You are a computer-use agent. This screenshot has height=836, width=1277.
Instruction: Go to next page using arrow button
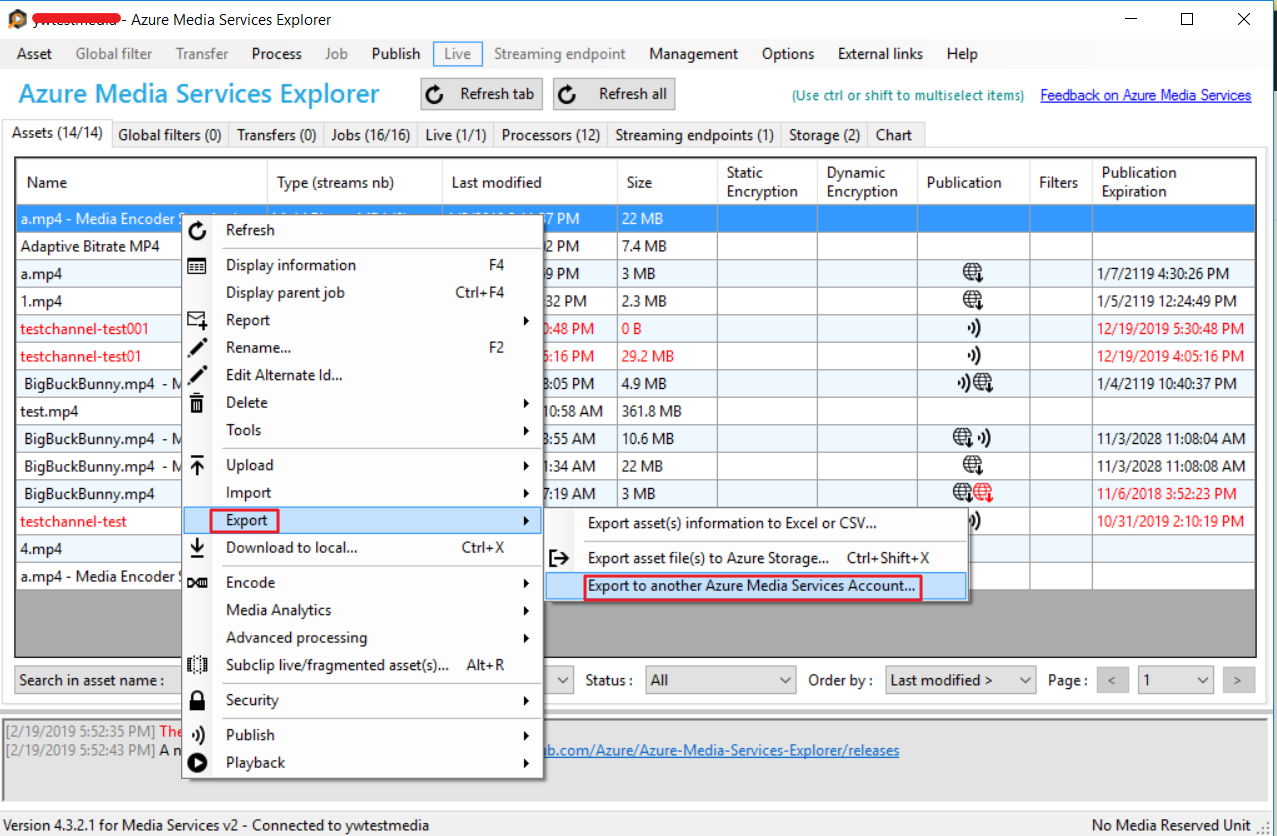point(1238,681)
